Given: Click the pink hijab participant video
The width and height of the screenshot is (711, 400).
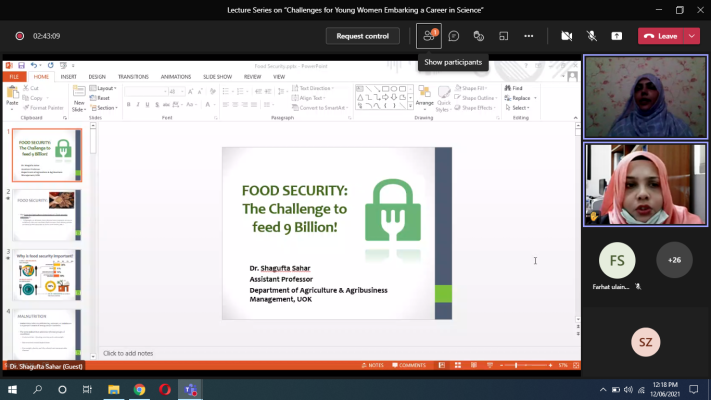Looking at the screenshot, I should pos(645,184).
